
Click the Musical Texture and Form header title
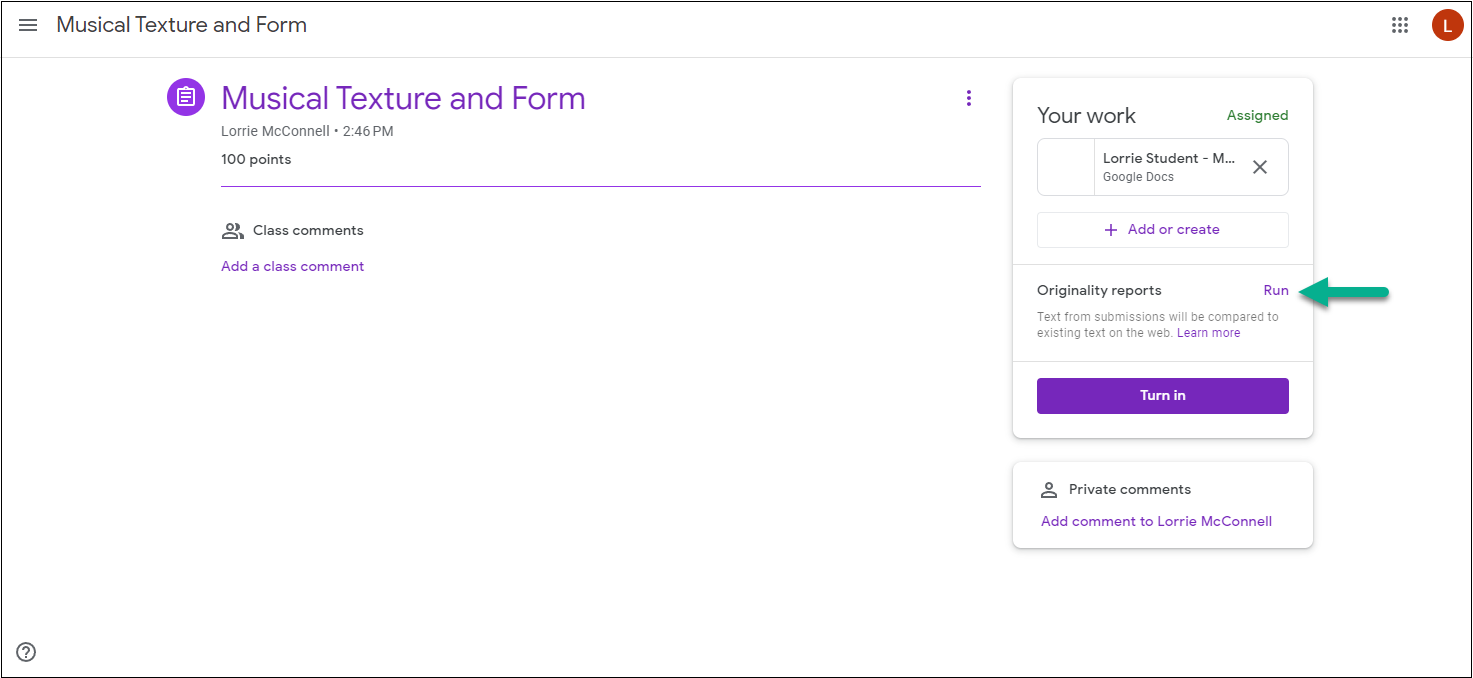click(x=182, y=25)
